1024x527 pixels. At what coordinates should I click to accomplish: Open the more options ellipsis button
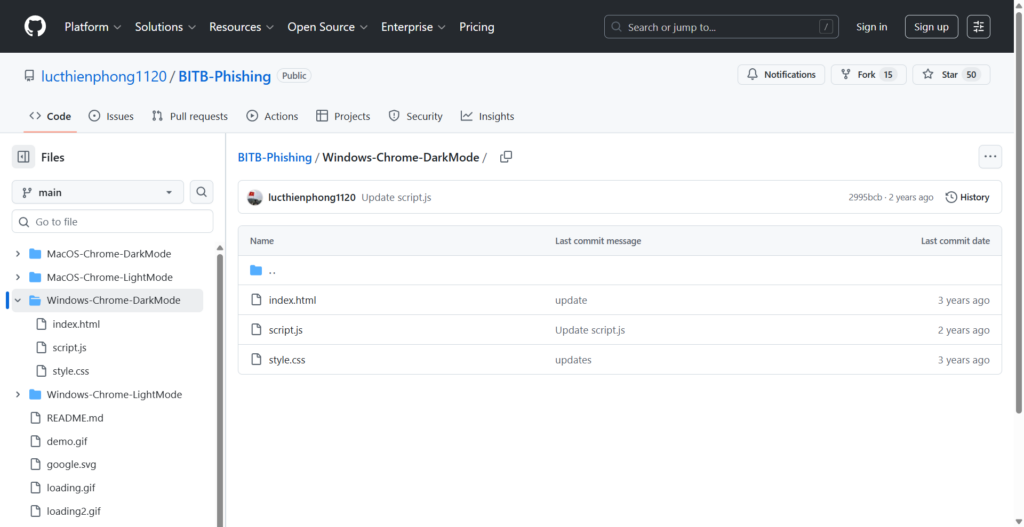(990, 156)
